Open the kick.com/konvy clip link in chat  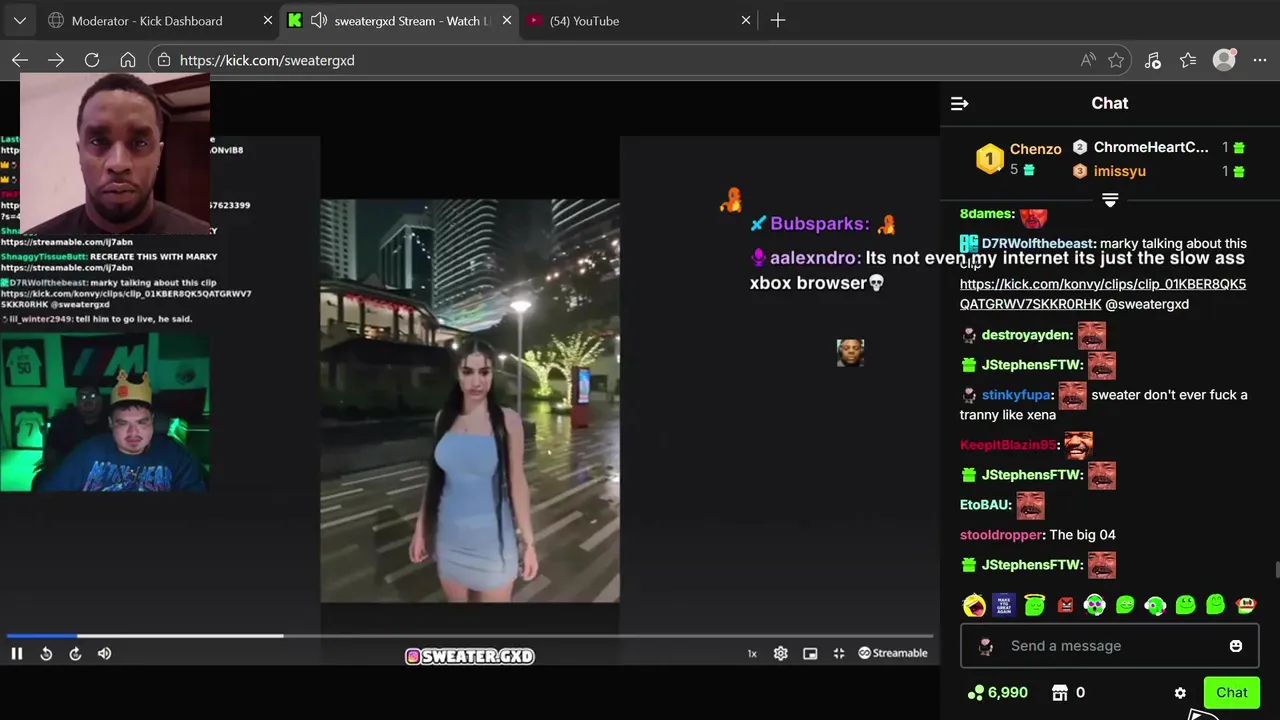tap(1103, 294)
